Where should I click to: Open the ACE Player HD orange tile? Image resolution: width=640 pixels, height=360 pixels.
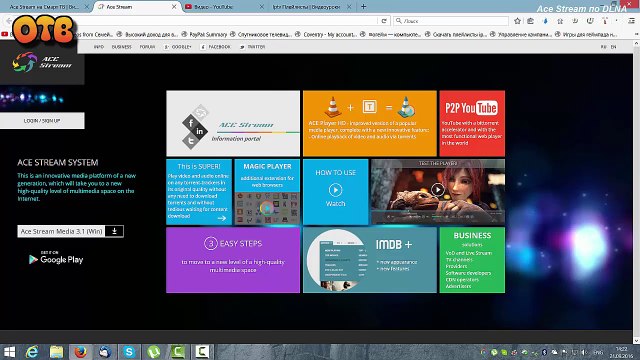(x=370, y=123)
